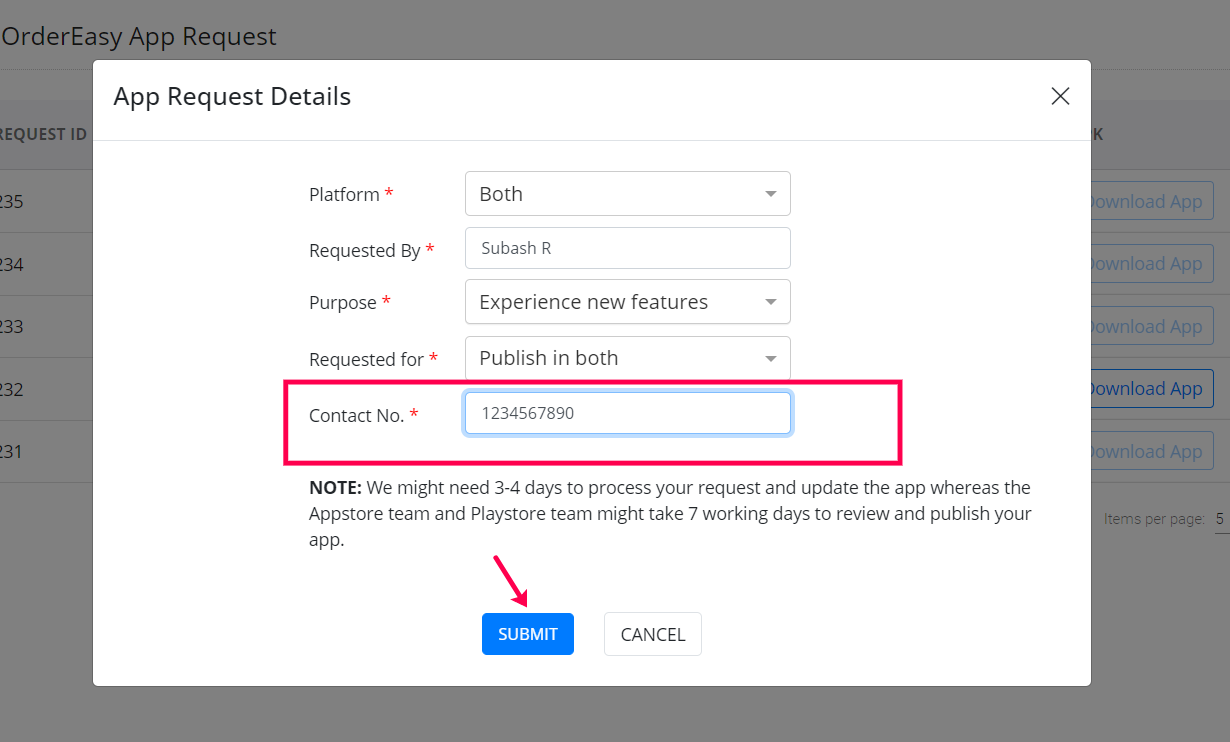The height and width of the screenshot is (742, 1230).
Task: Focus the Requested By text field
Action: [627, 248]
